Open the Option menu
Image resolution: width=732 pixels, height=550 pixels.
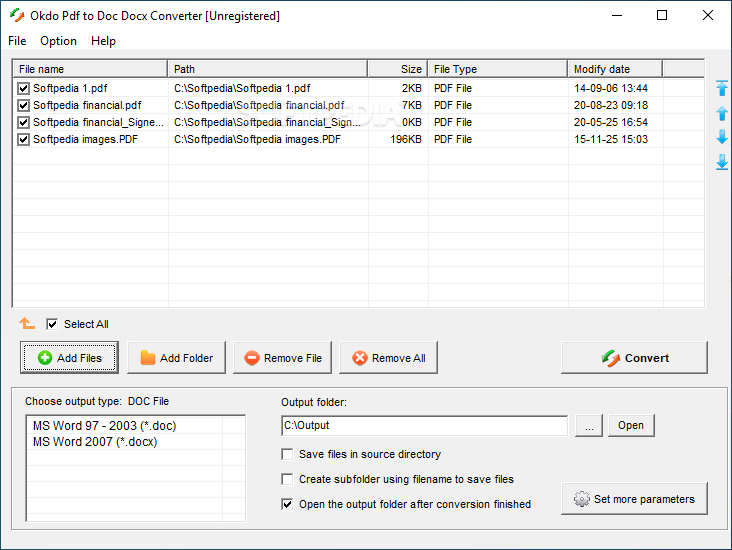[x=58, y=41]
